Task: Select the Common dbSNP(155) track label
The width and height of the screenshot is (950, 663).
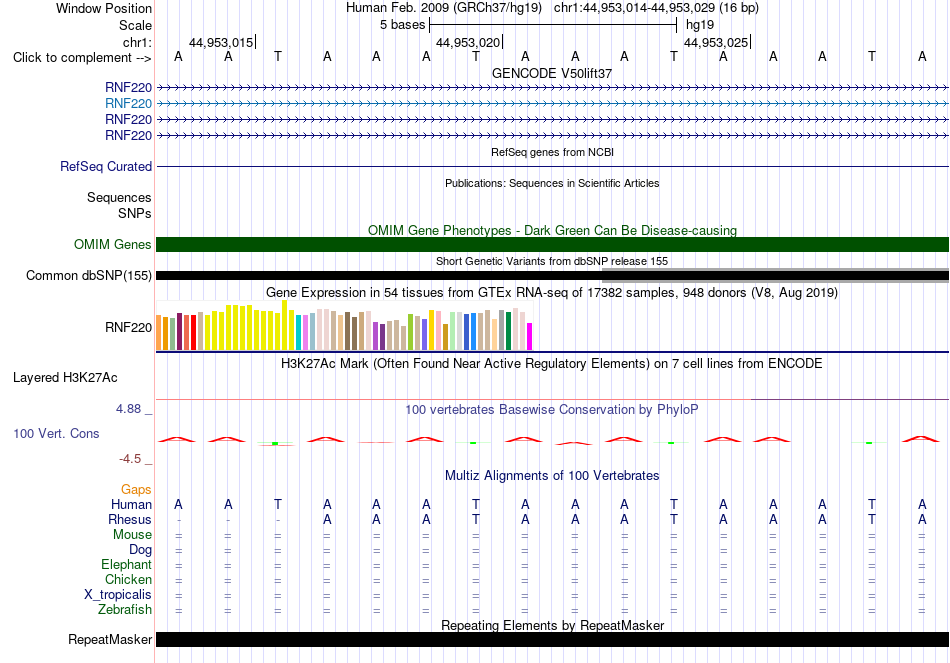Action: click(x=88, y=275)
